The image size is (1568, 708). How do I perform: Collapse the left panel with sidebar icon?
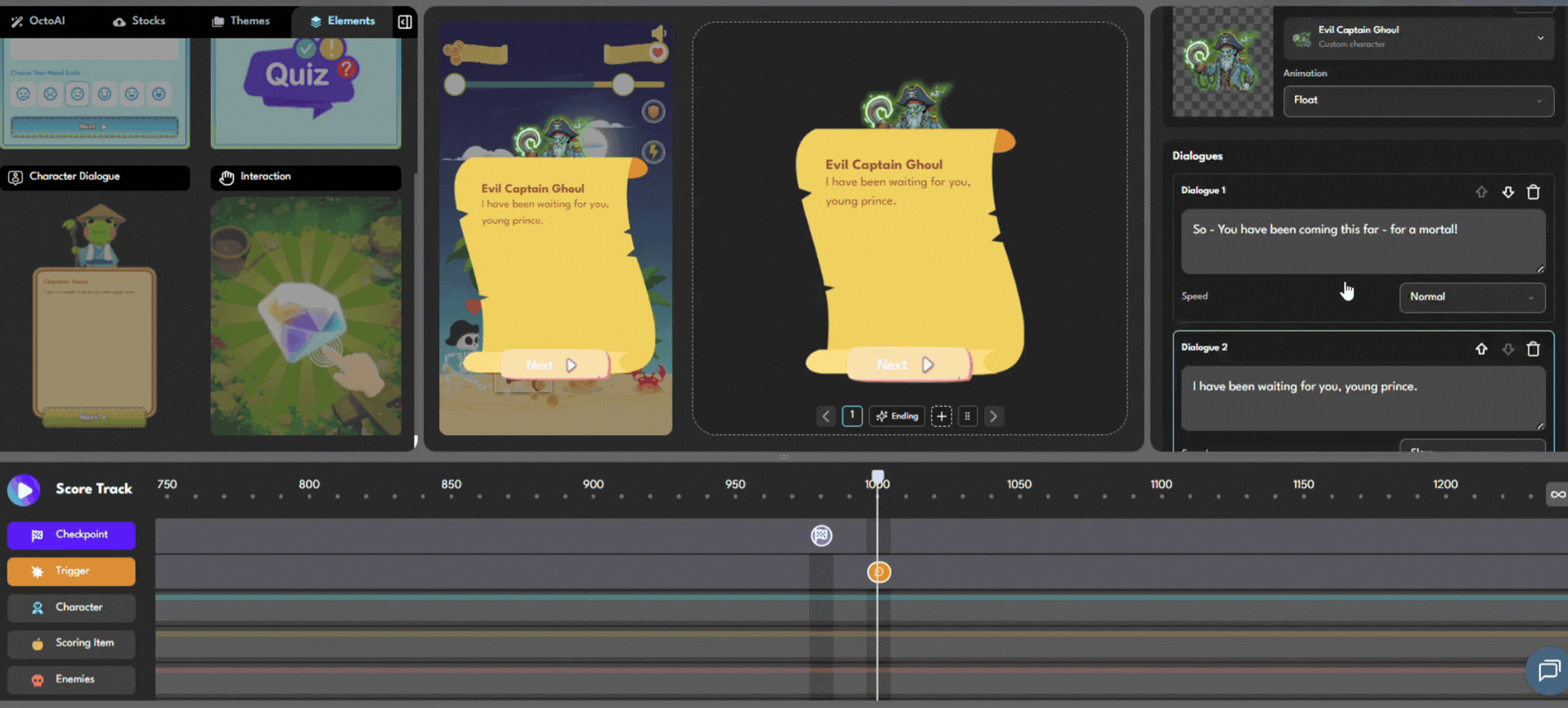pyautogui.click(x=405, y=21)
